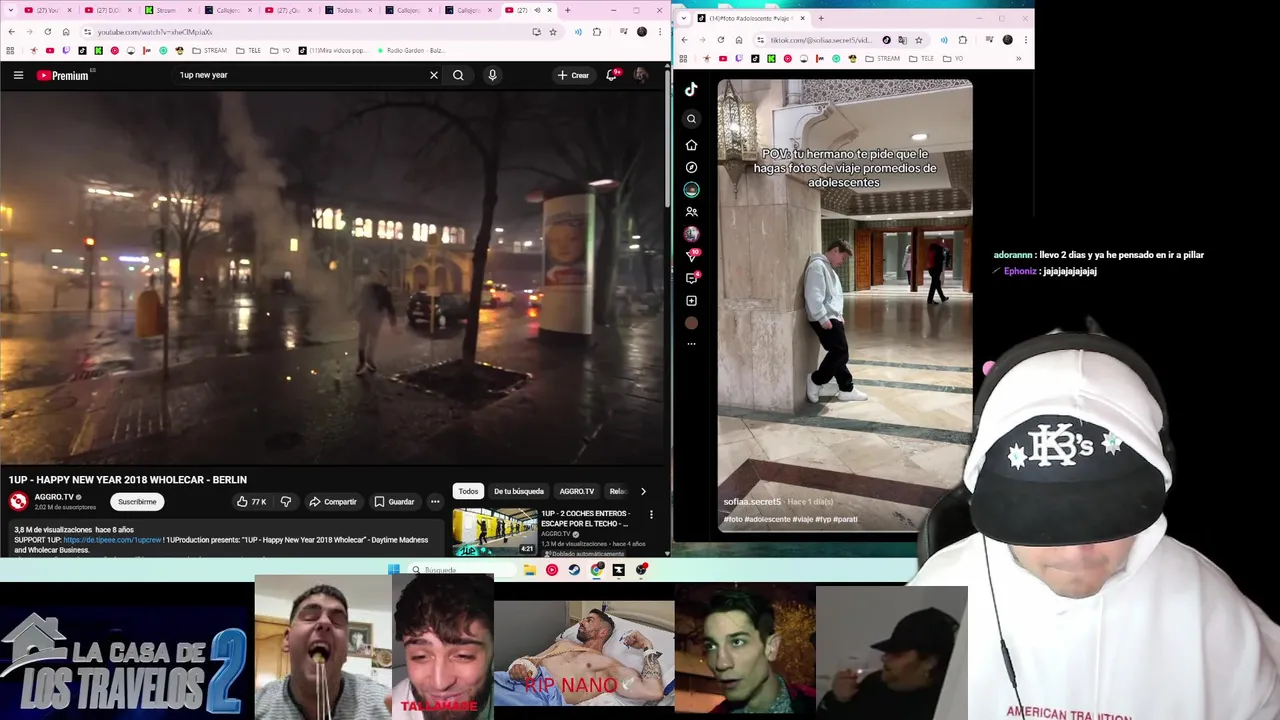The width and height of the screenshot is (1280, 720).
Task: Open File Explorer from the taskbar
Action: [530, 570]
